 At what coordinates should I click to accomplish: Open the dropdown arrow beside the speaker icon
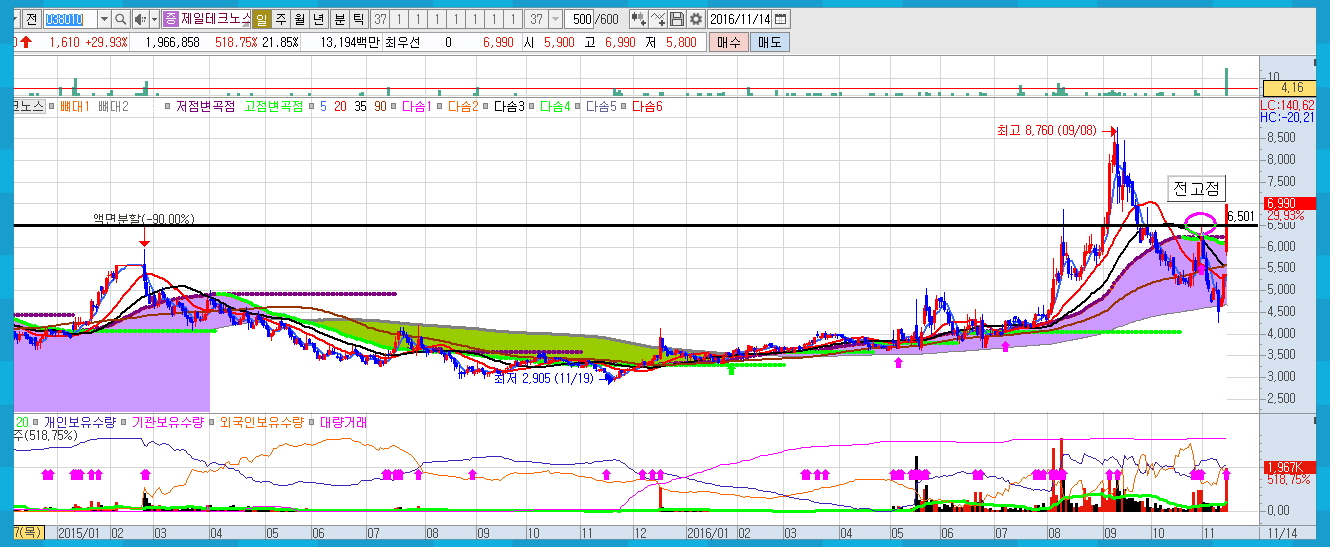click(154, 19)
